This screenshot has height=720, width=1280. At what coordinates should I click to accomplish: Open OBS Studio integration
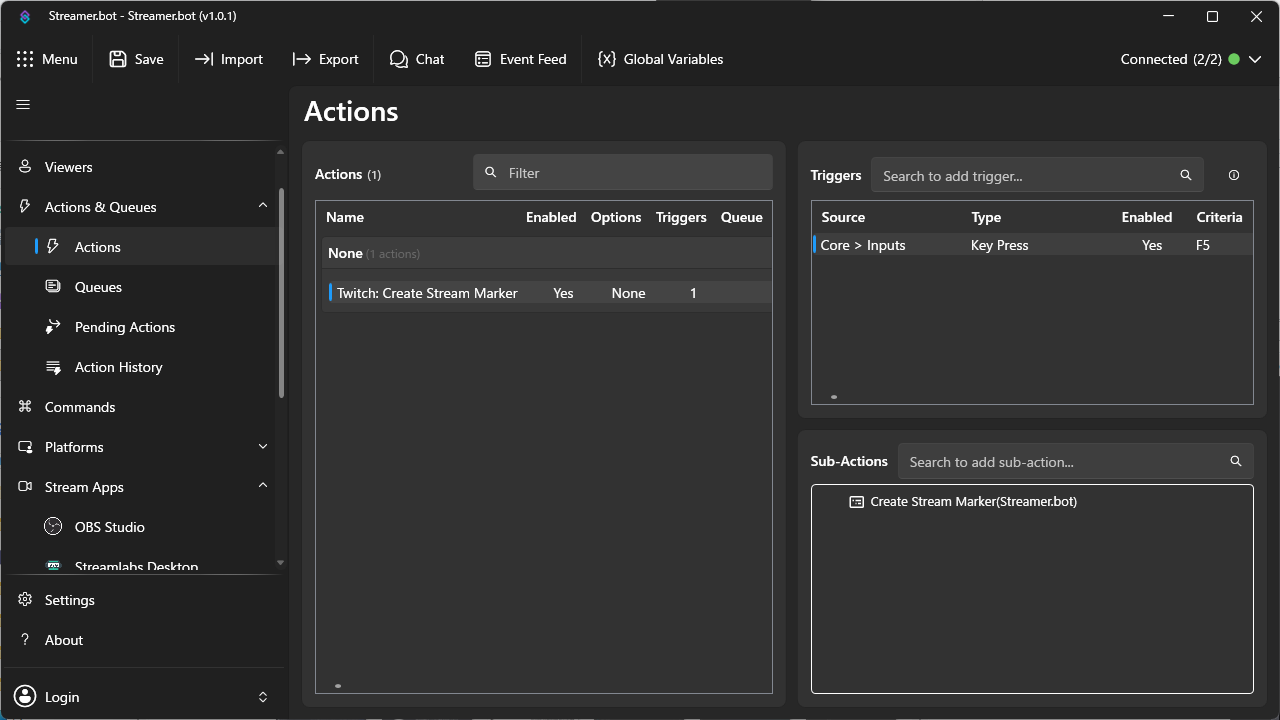click(109, 527)
